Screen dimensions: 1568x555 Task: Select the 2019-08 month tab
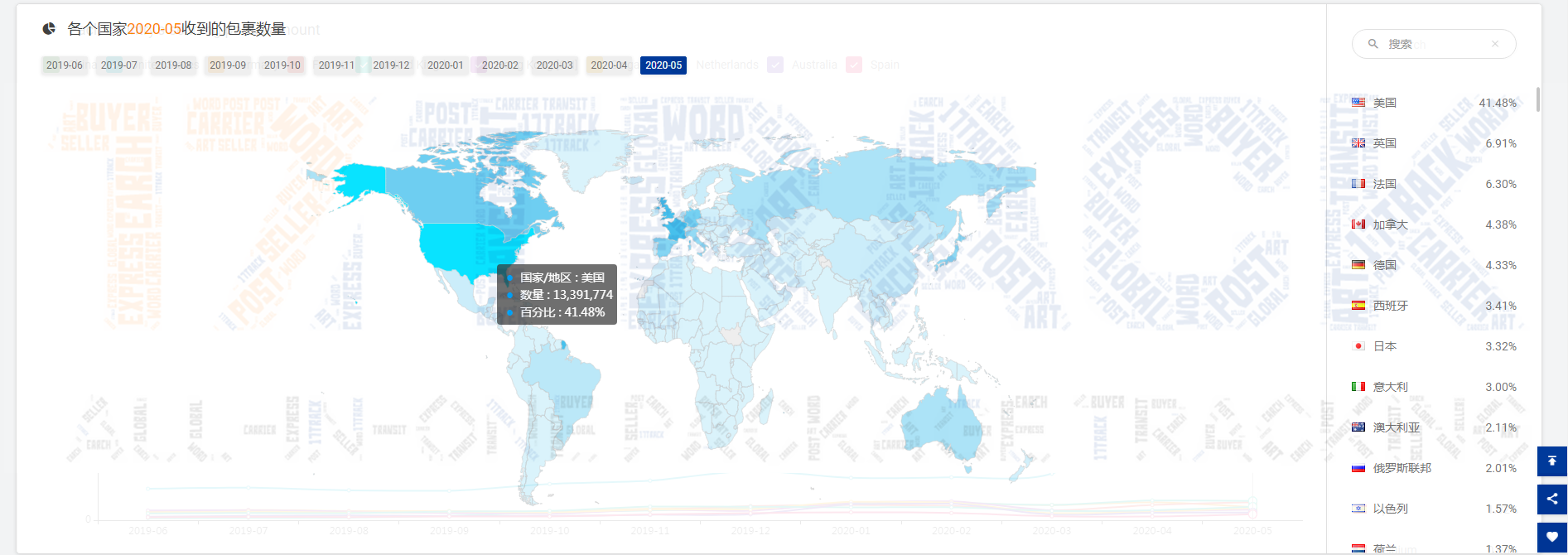(x=173, y=65)
